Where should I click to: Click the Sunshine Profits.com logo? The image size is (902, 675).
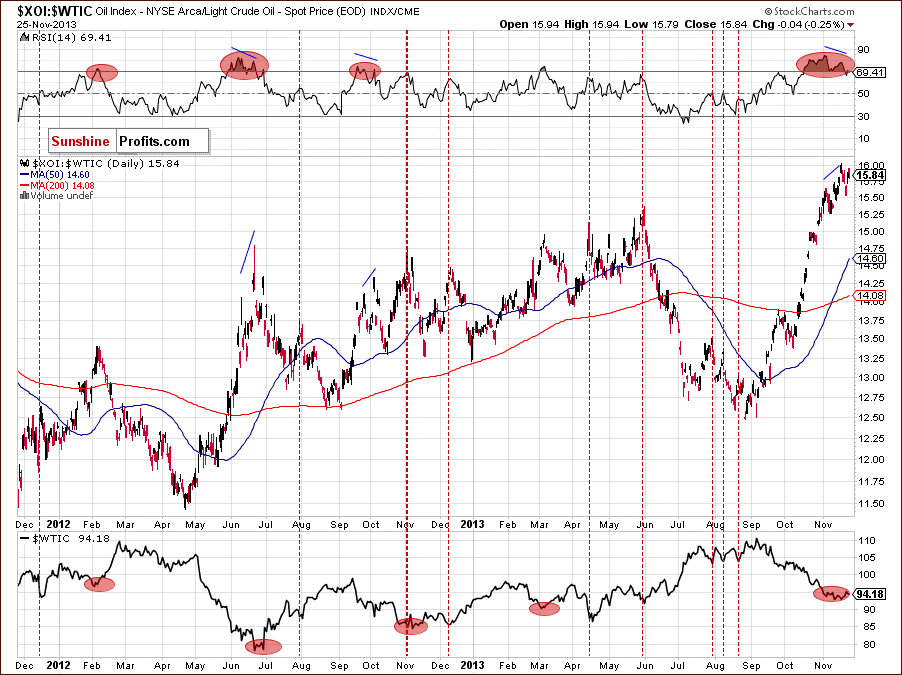pos(128,141)
